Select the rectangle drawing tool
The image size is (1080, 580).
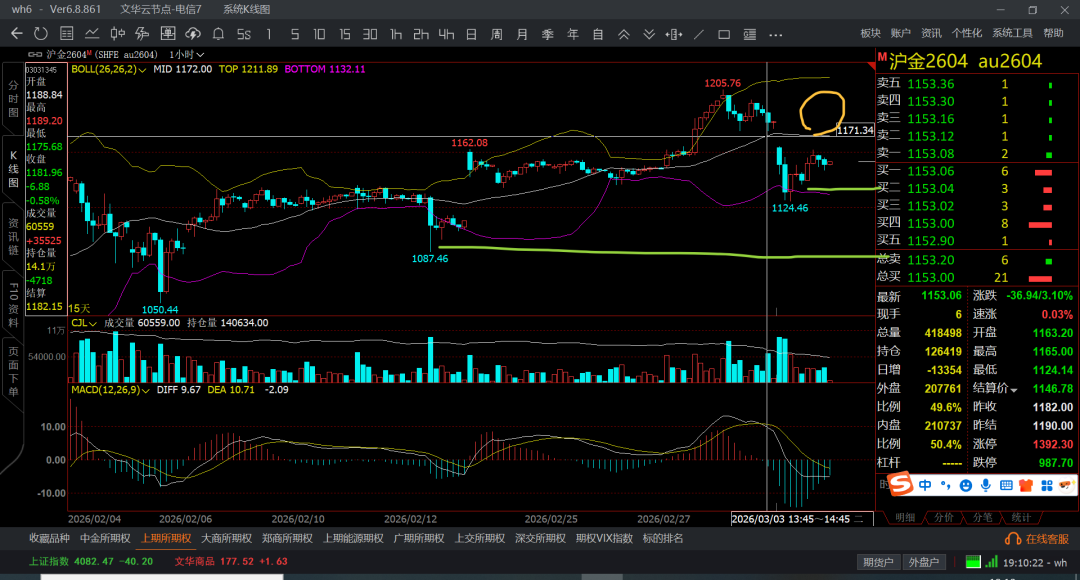pyautogui.click(x=724, y=34)
